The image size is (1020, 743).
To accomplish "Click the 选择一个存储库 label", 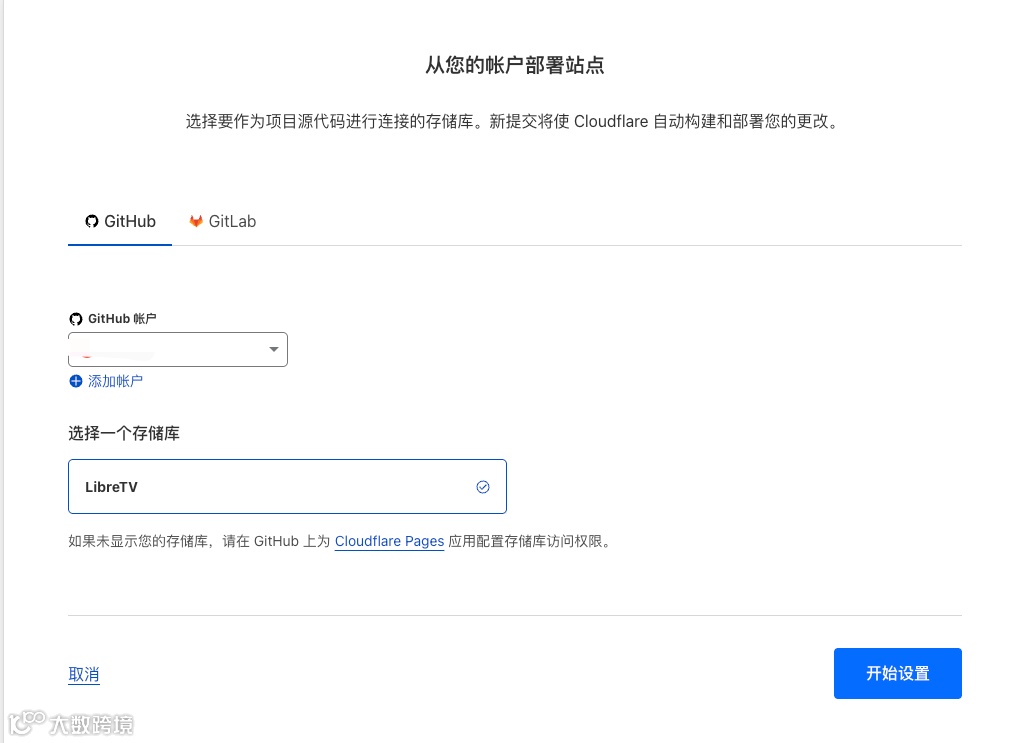I will coord(124,433).
